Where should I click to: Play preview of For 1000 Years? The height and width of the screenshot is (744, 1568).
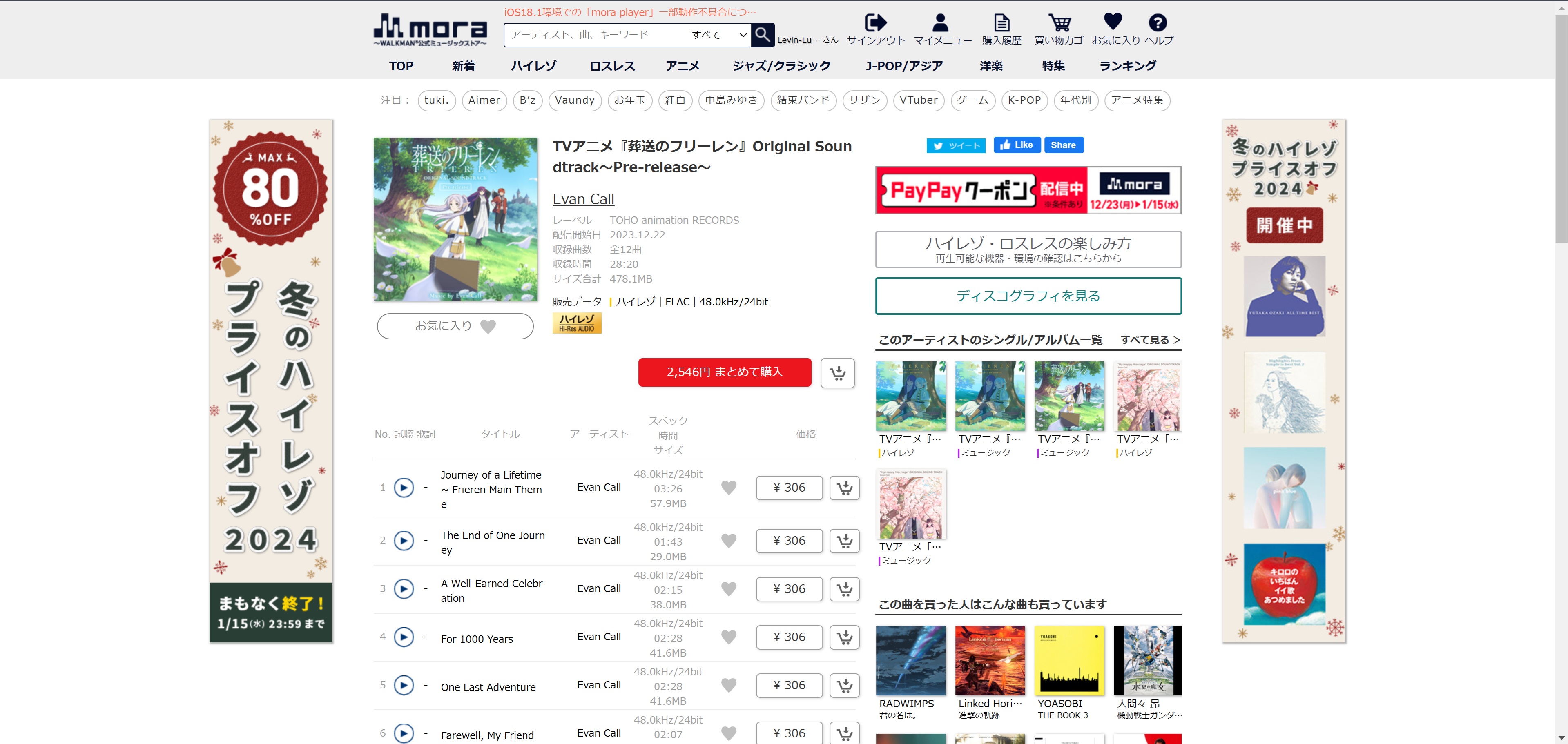pyautogui.click(x=404, y=637)
